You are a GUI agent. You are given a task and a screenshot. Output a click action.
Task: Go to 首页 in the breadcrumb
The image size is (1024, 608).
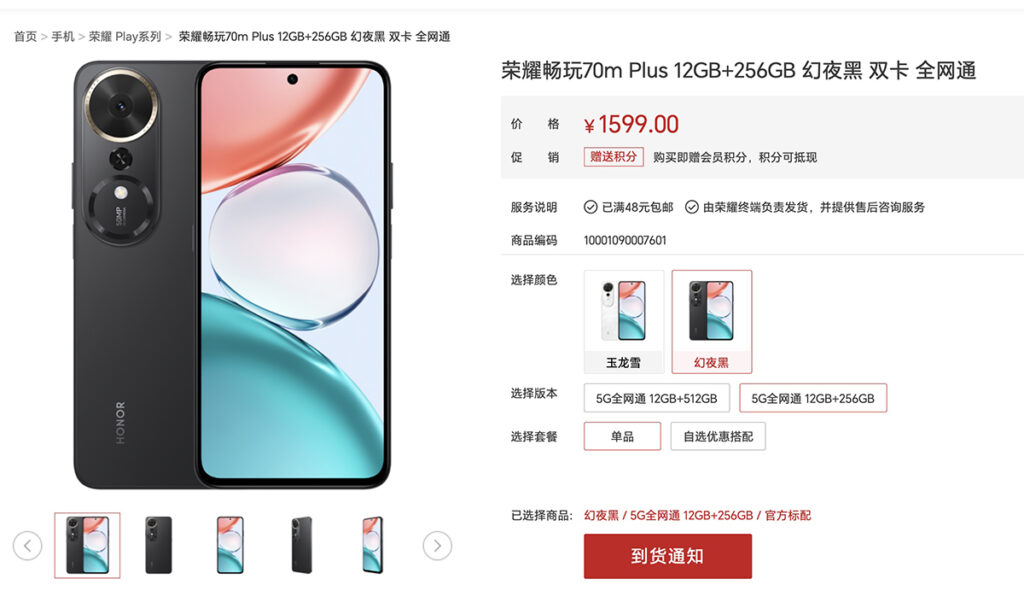(x=25, y=37)
